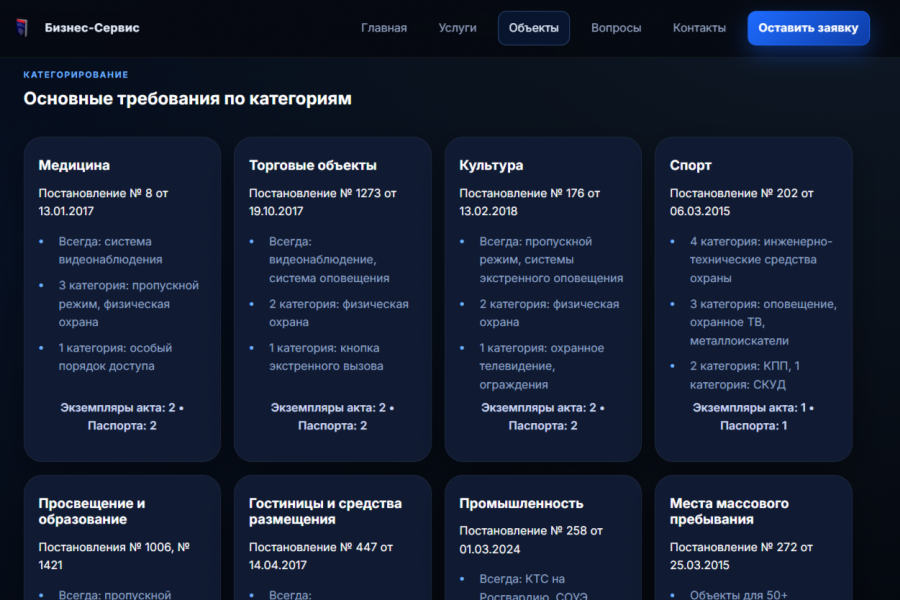
Task: Click 'Экземпляры акта: 1' in Спорт card
Action: (749, 408)
